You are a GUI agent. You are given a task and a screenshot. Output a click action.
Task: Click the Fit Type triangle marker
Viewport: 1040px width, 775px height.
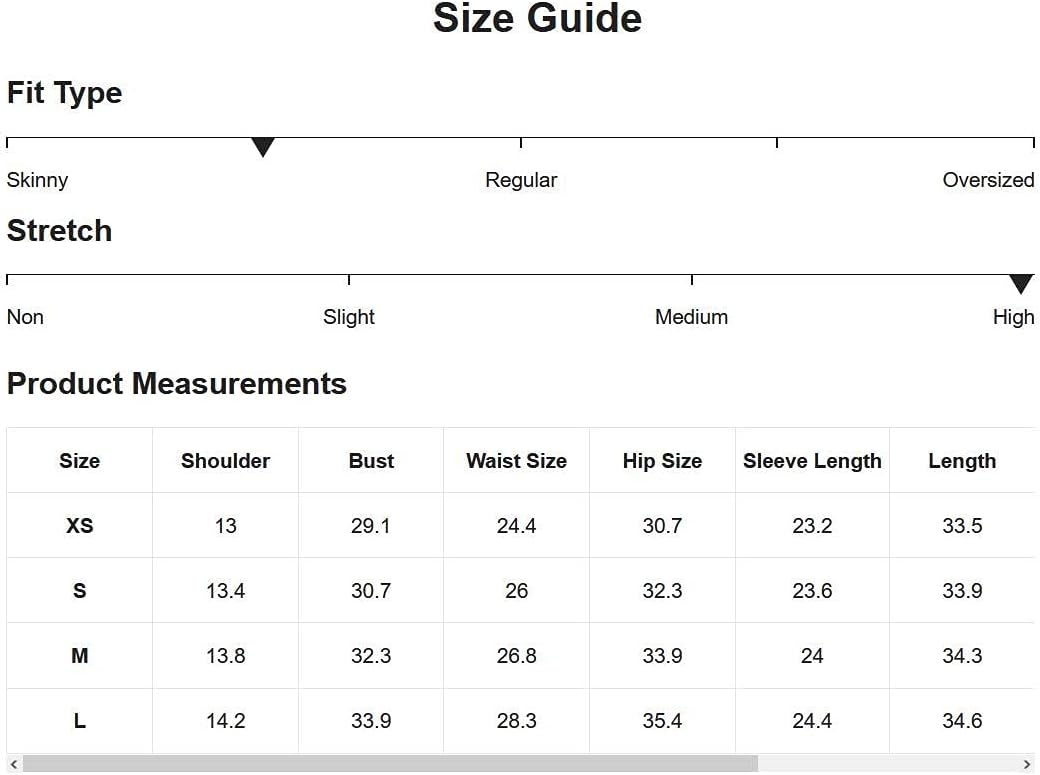pos(263,147)
